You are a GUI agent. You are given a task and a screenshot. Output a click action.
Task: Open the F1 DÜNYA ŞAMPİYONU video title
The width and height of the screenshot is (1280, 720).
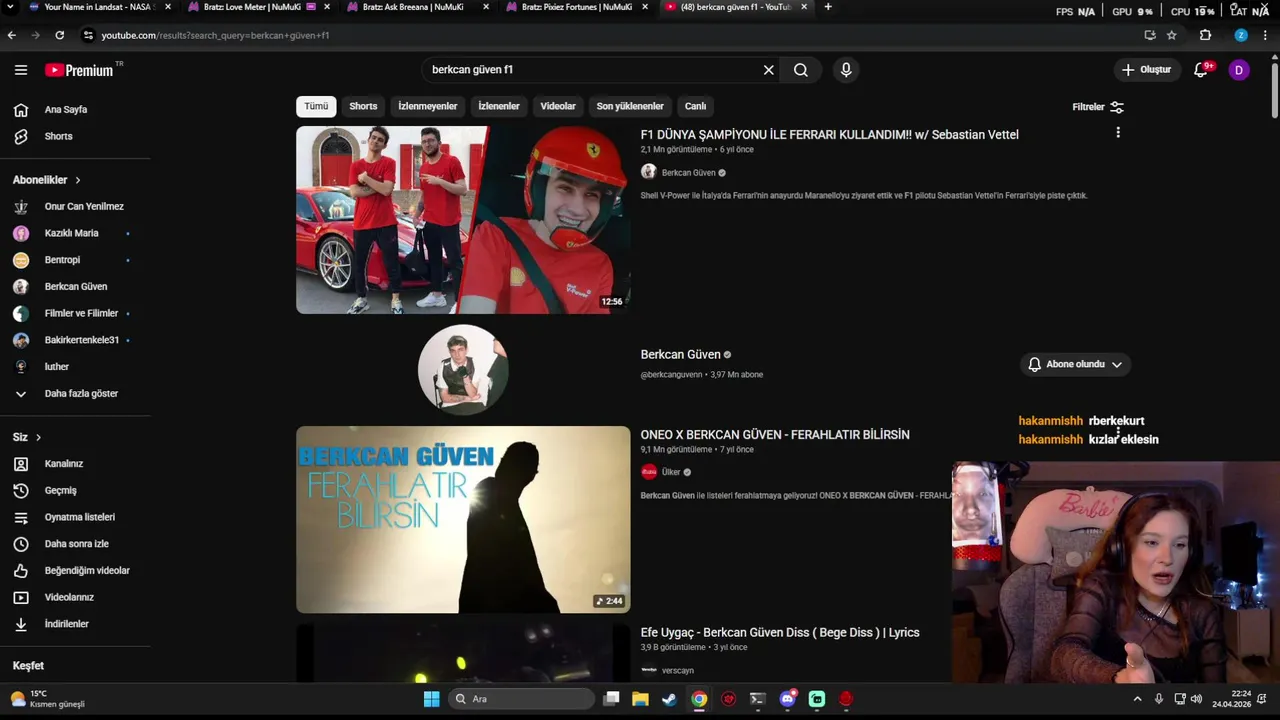830,135
